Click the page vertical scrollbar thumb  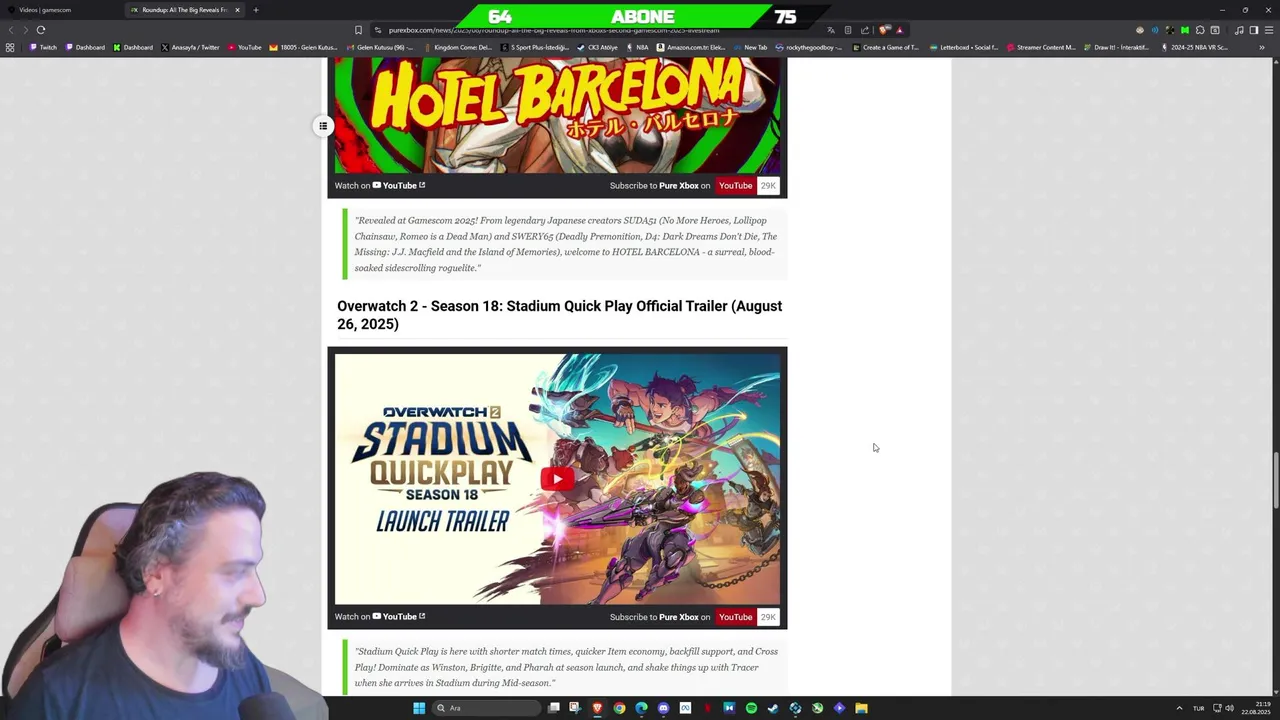point(1275,480)
